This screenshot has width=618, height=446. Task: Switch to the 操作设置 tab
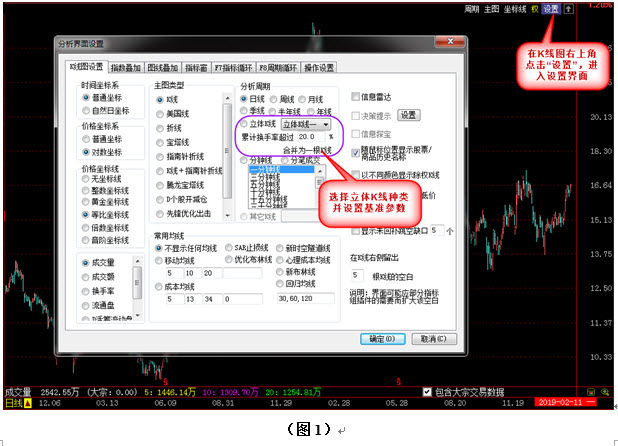click(x=319, y=68)
